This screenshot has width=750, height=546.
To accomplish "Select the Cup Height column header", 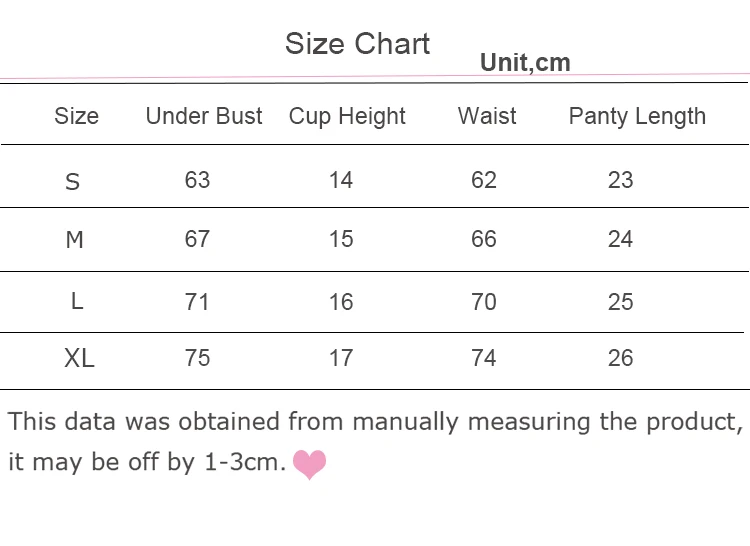I will 347,117.
